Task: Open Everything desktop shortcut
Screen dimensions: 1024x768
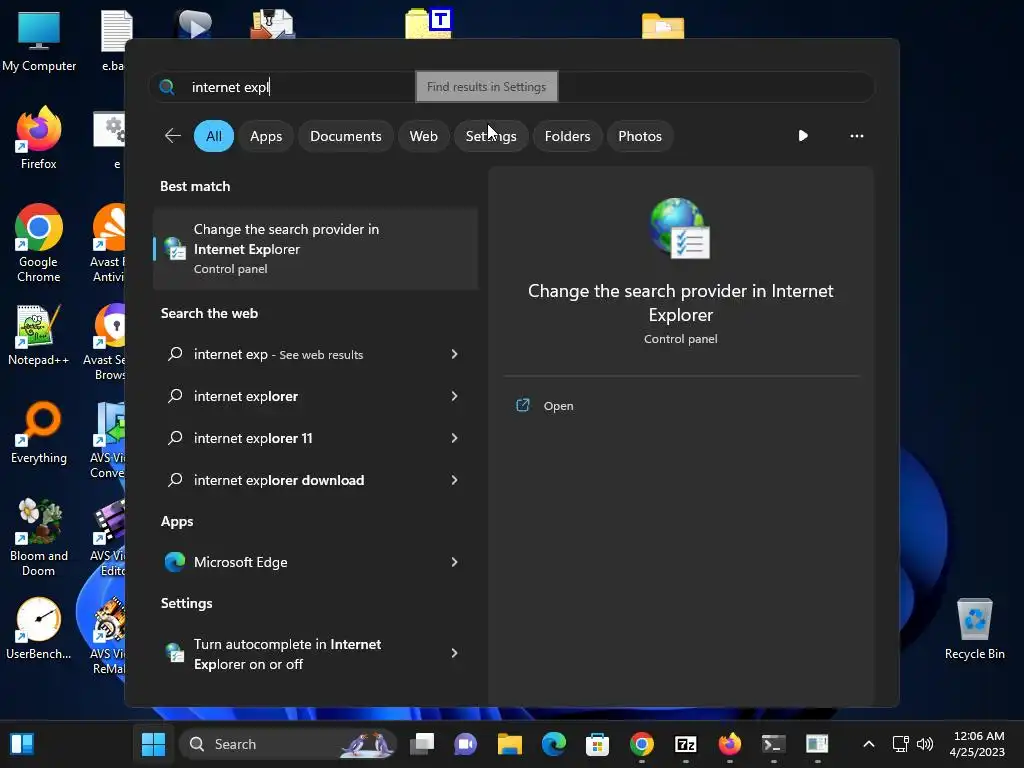Action: click(39, 432)
